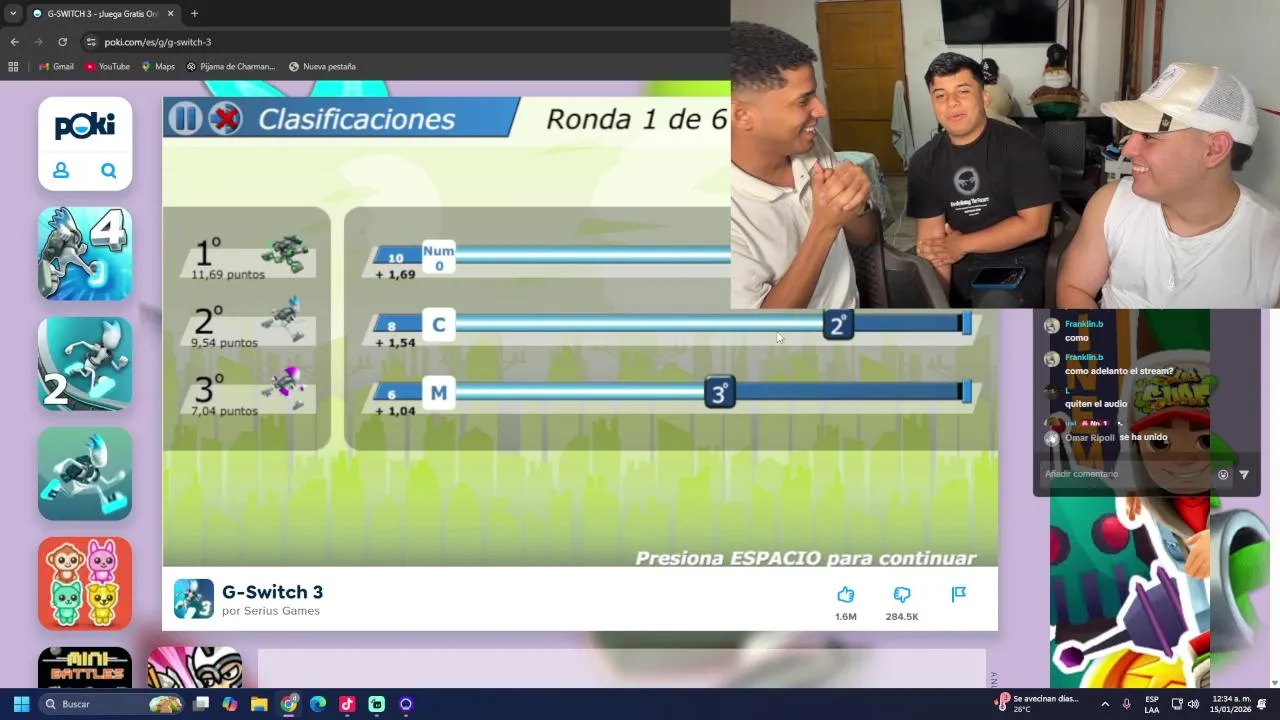1280x720 pixels.
Task: Click Presiona ESPACIO para continuar
Action: (x=806, y=558)
